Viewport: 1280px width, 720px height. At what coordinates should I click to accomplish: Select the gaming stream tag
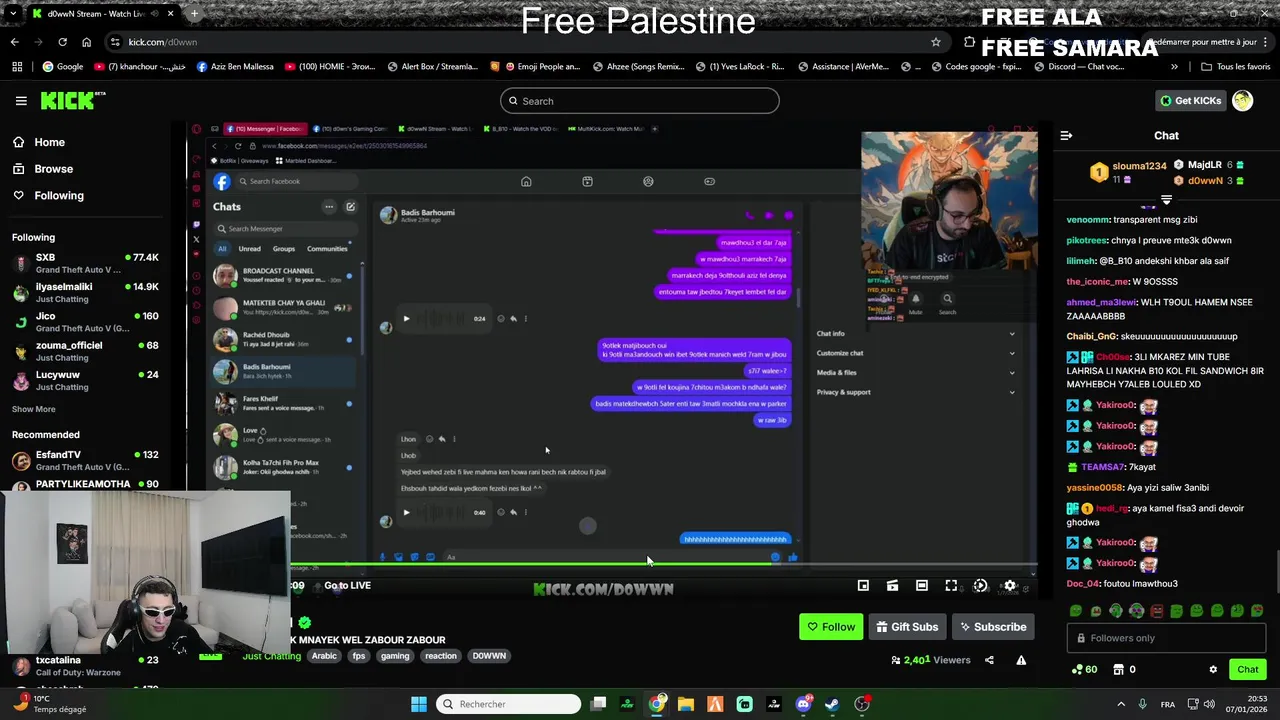click(395, 656)
